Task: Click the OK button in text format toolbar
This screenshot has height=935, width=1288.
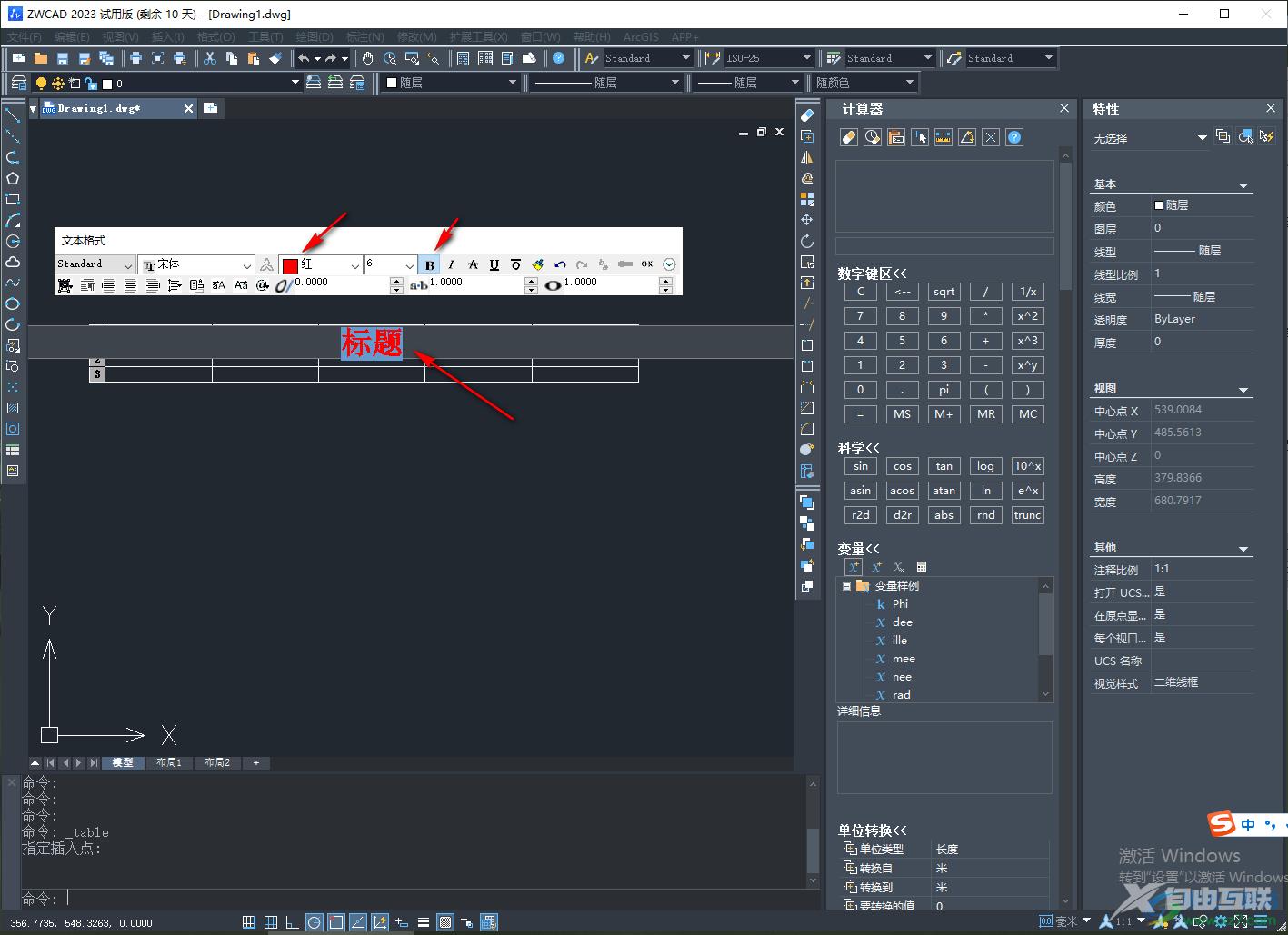Action: coord(646,264)
